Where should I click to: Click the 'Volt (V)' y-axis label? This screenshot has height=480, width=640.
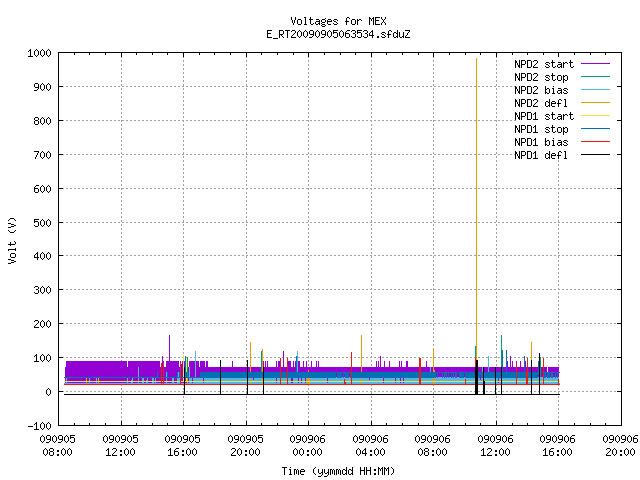pos(12,240)
